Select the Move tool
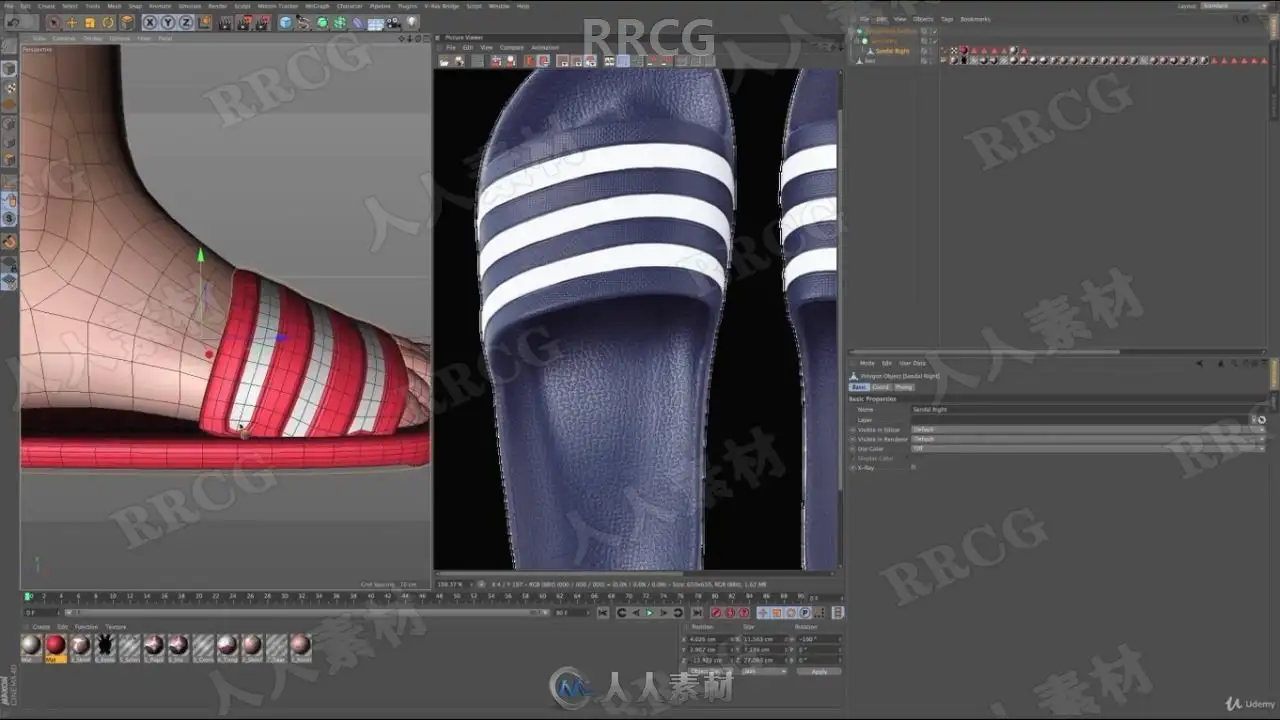Viewport: 1280px width, 720px height. (72, 22)
